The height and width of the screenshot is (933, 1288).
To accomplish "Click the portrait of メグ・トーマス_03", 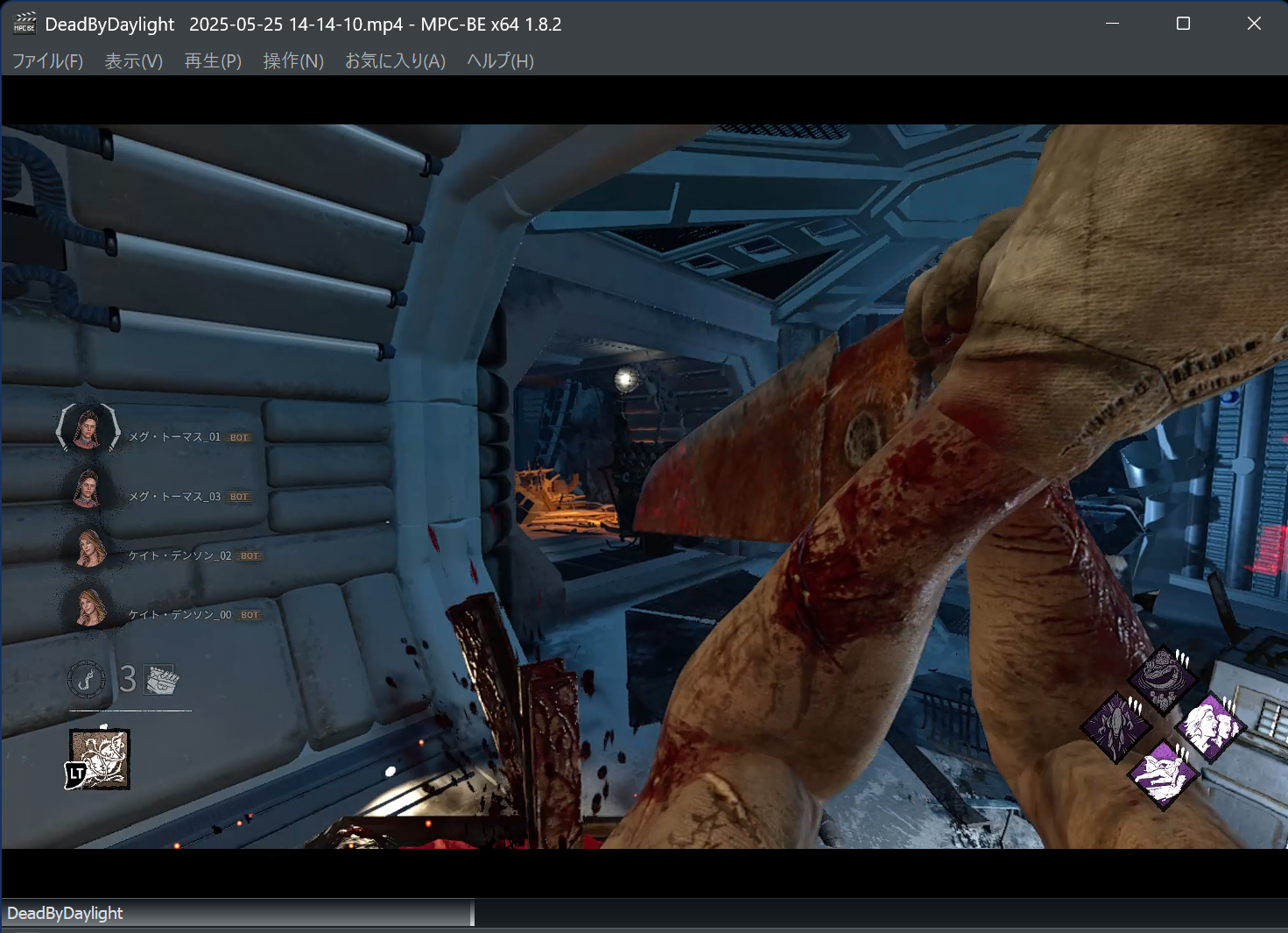I will [x=88, y=489].
